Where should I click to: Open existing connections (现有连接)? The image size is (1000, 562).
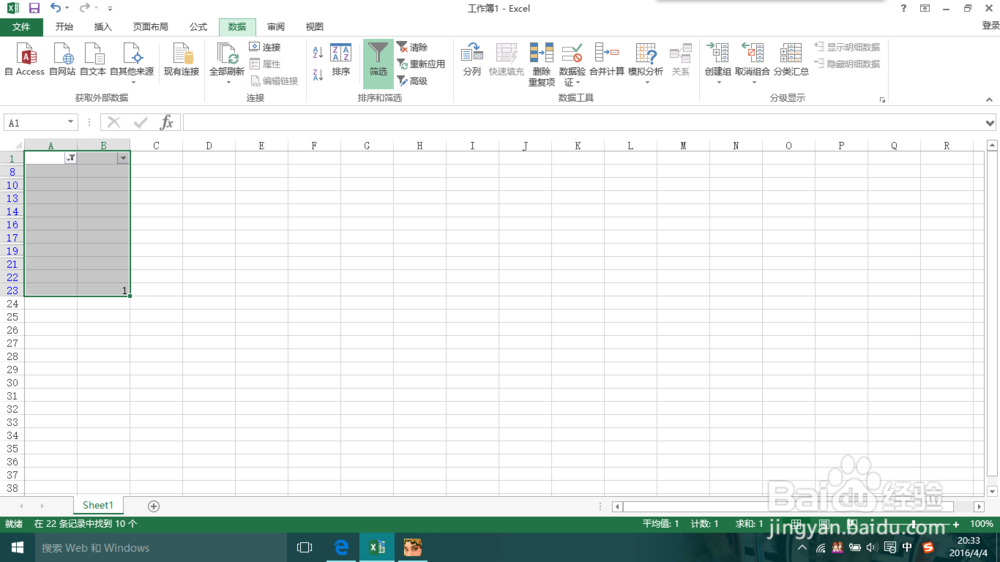coord(181,60)
